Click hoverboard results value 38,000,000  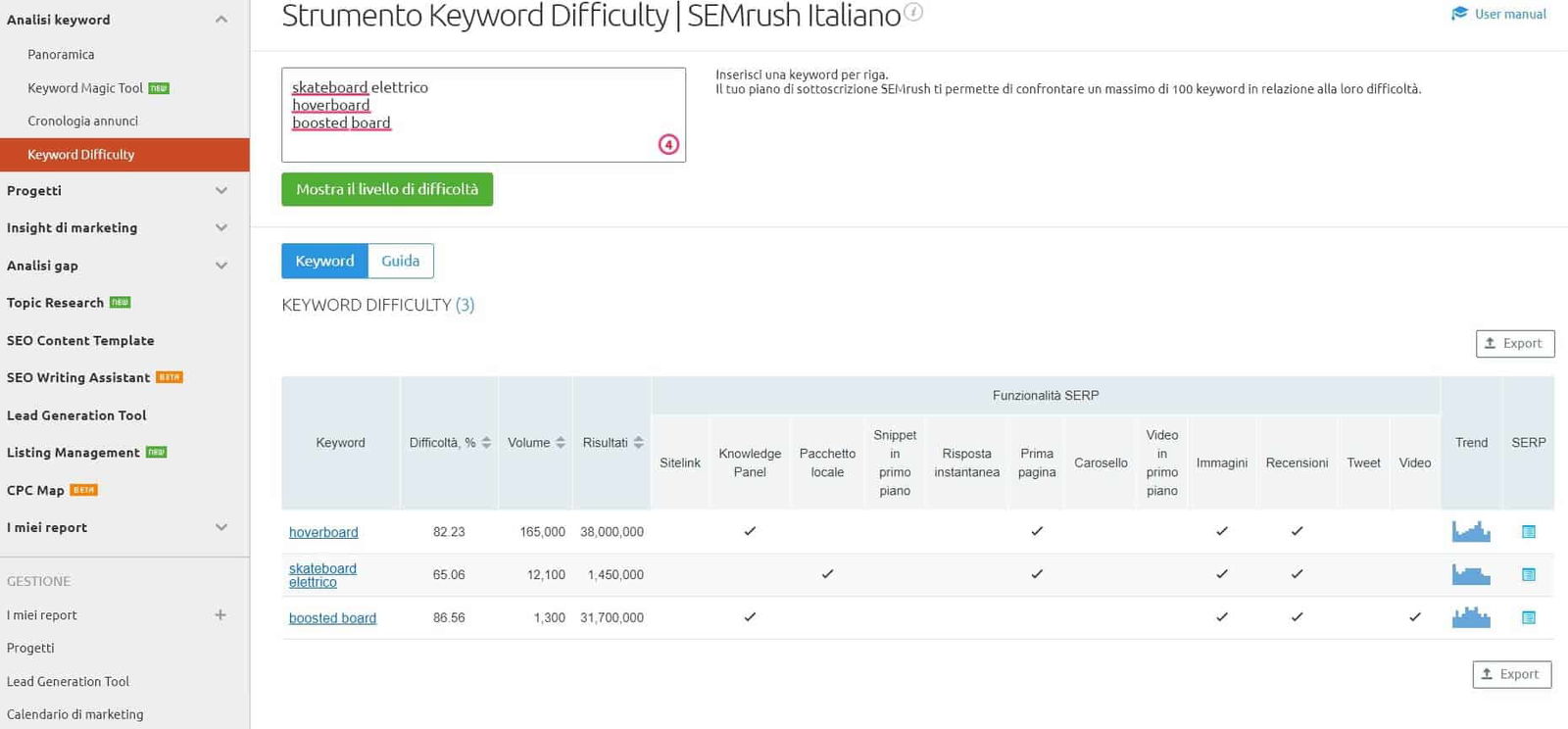tap(612, 532)
